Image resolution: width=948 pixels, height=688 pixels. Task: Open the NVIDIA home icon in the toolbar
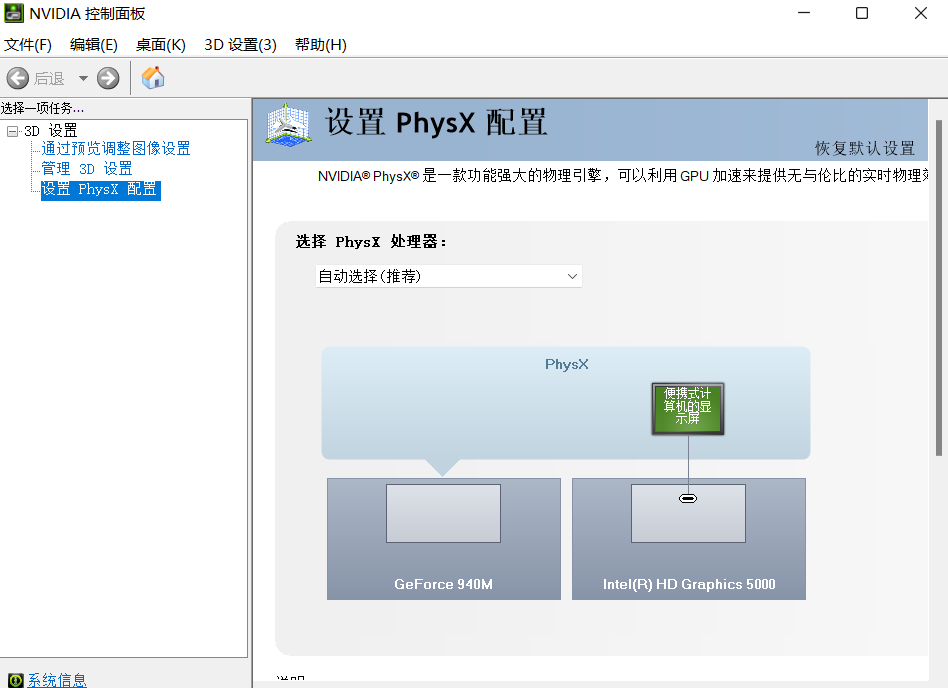(153, 77)
